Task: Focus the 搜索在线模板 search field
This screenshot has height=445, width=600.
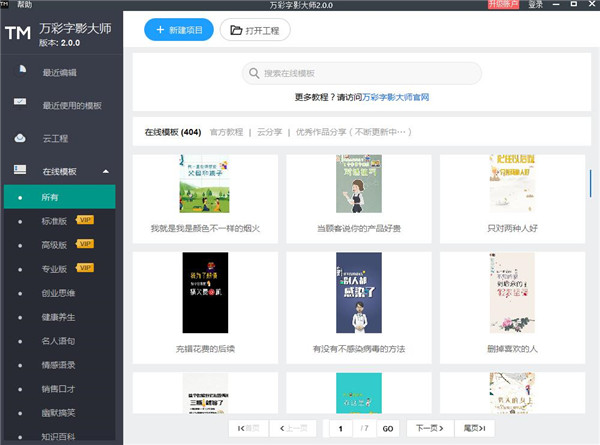Action: (x=362, y=73)
